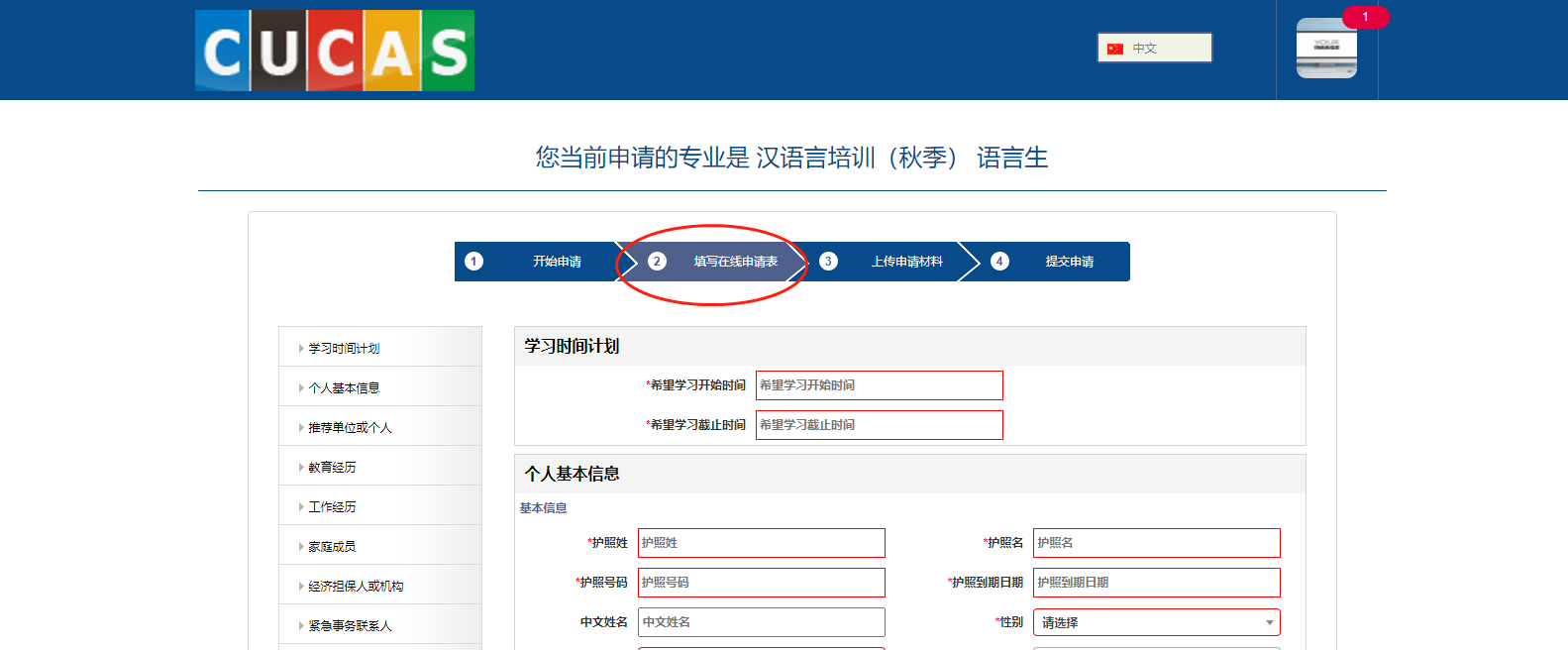This screenshot has width=1568, height=650.
Task: Click the 希望学习开始时间 input field
Action: tap(879, 385)
